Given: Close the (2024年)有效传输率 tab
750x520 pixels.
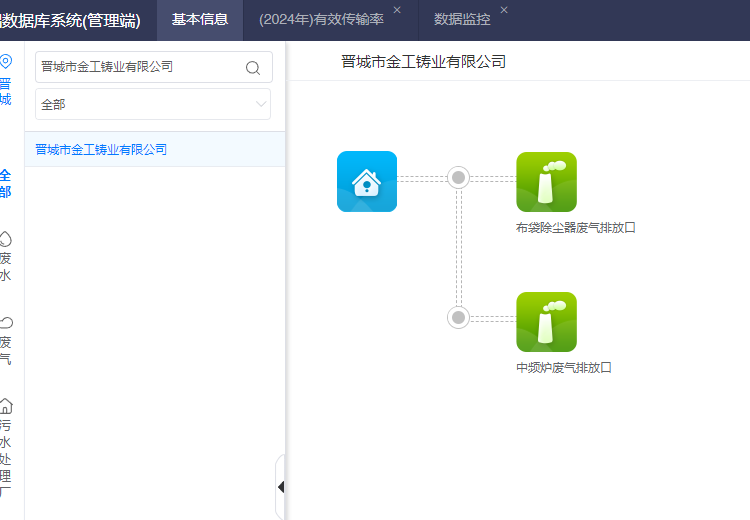Looking at the screenshot, I should tap(397, 10).
